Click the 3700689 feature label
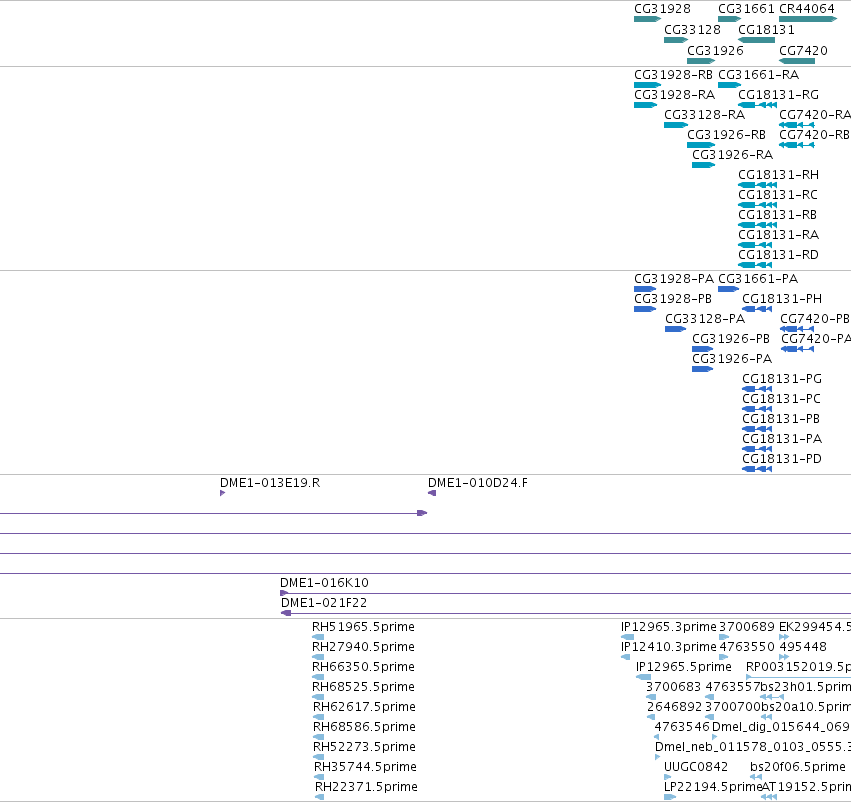 (747, 627)
